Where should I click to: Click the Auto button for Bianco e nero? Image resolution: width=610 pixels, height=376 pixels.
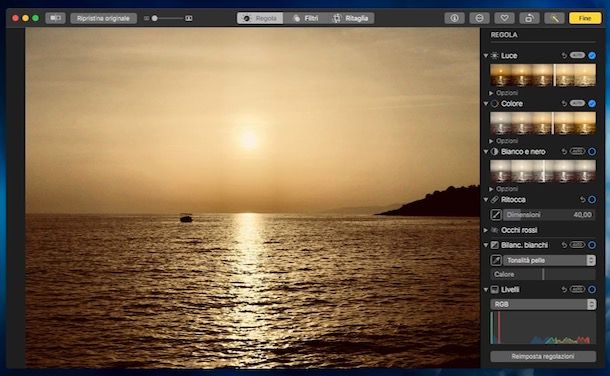pos(577,151)
